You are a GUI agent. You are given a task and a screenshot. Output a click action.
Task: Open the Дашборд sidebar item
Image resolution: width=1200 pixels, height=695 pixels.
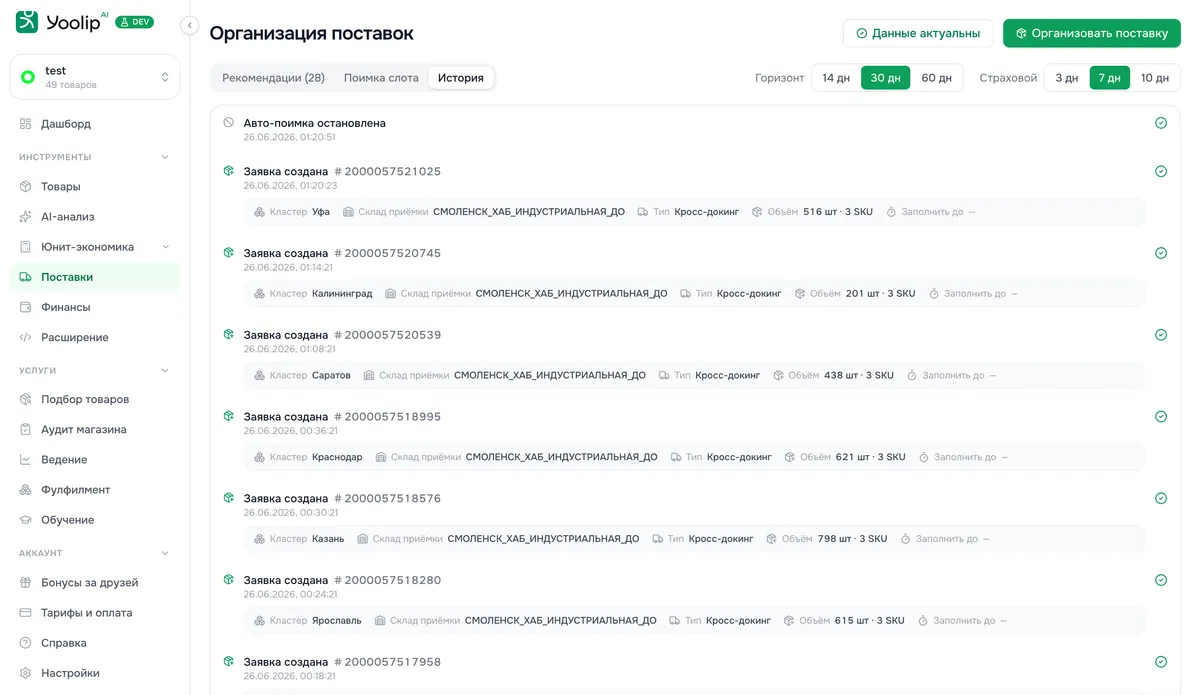click(x=95, y=124)
